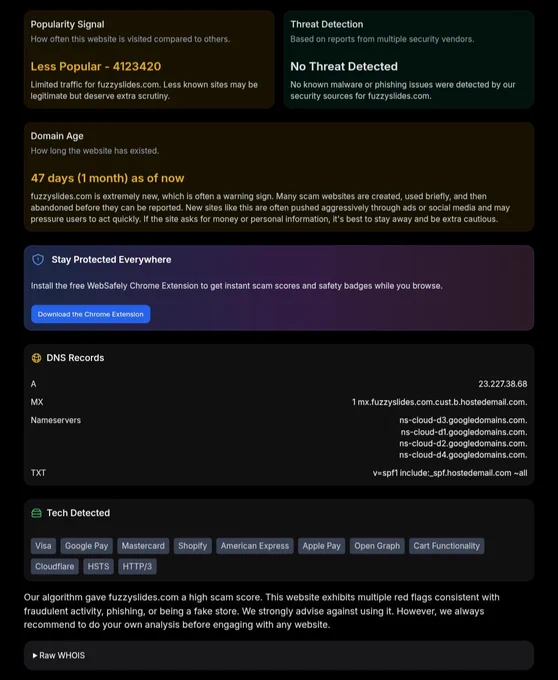Click the globe icon next to DNS Records
This screenshot has height=680, width=558.
tap(36, 358)
